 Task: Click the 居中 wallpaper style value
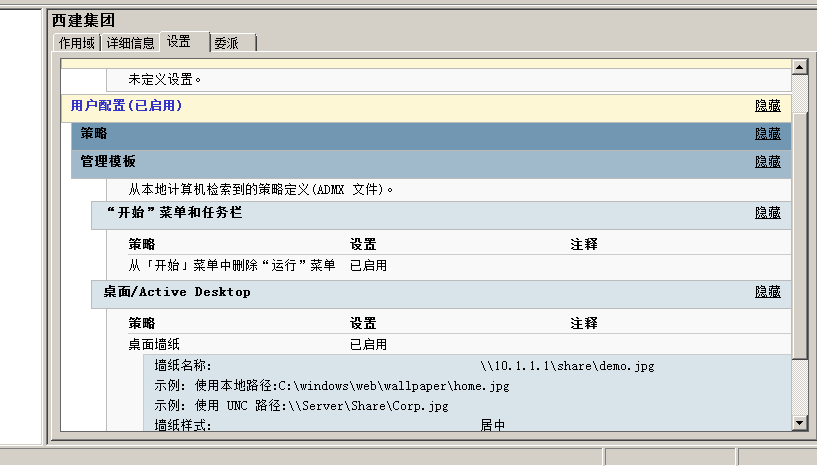tap(492, 425)
